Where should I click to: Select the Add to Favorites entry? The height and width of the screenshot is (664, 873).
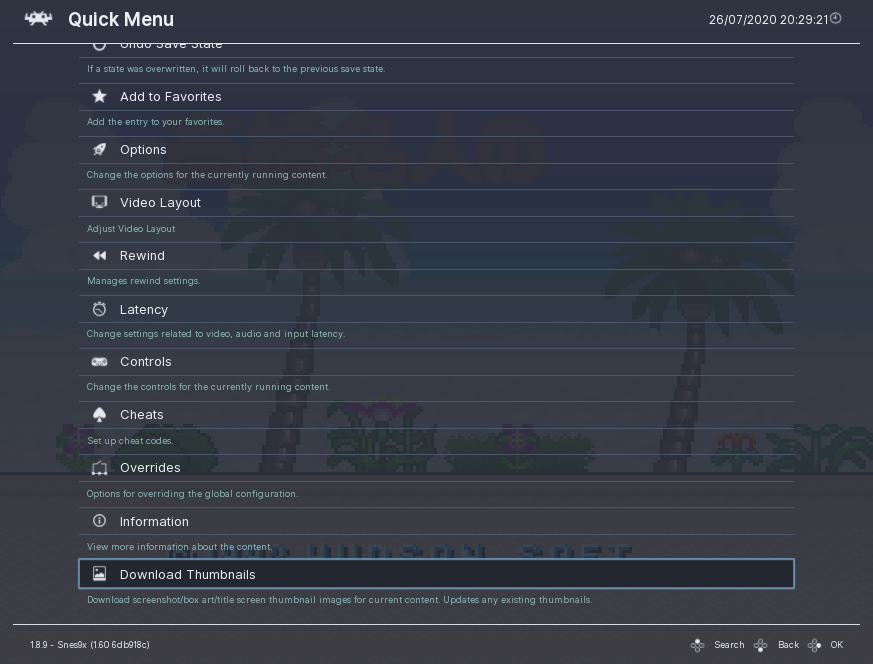point(436,97)
